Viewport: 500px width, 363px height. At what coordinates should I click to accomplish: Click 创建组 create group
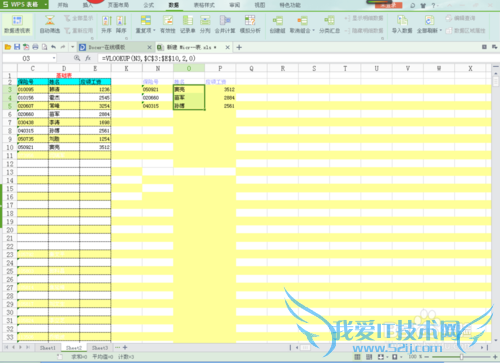277,24
